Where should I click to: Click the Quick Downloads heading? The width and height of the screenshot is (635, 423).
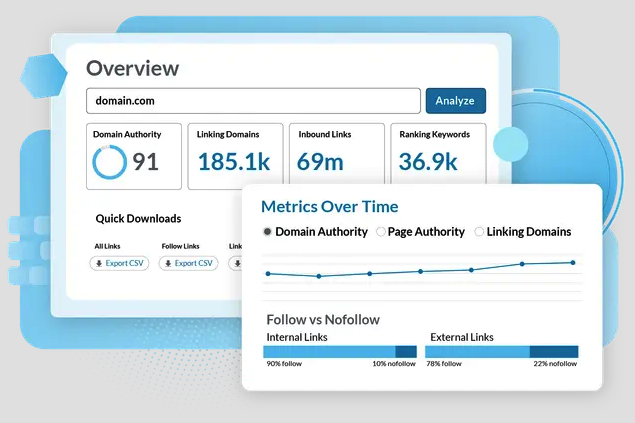[x=138, y=219]
